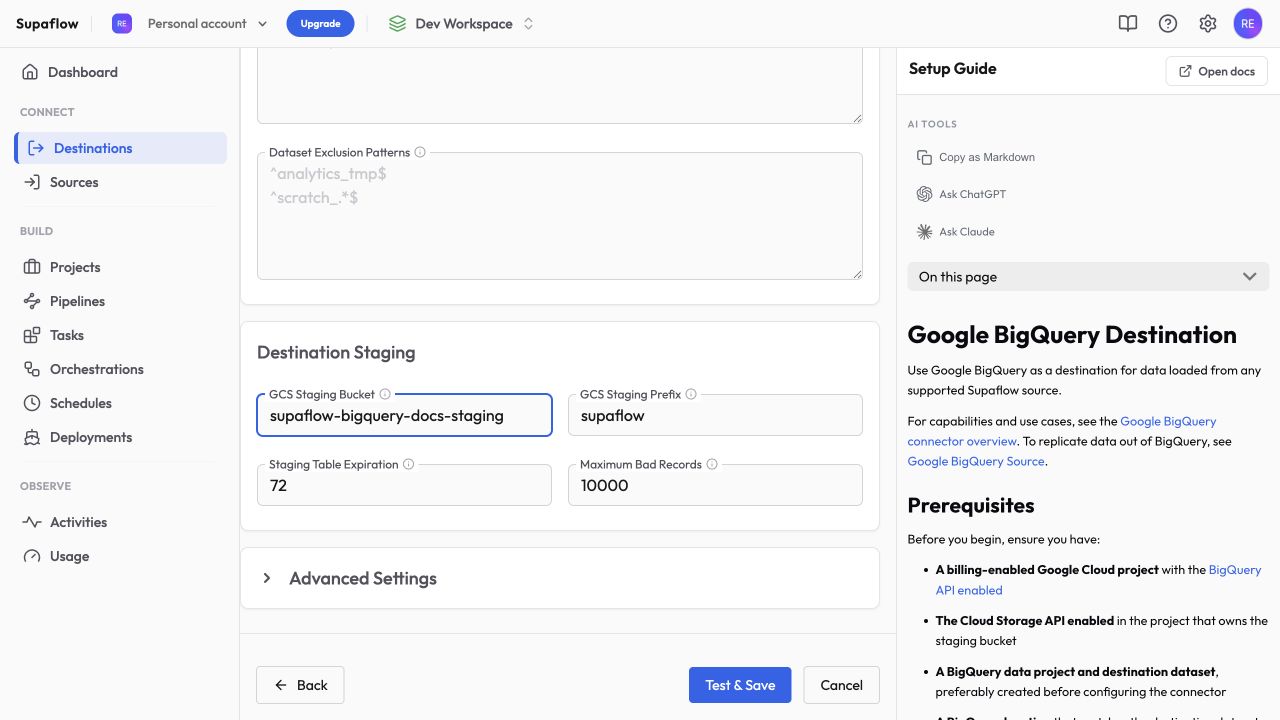Click the Pipelines icon in sidebar

coord(32,301)
